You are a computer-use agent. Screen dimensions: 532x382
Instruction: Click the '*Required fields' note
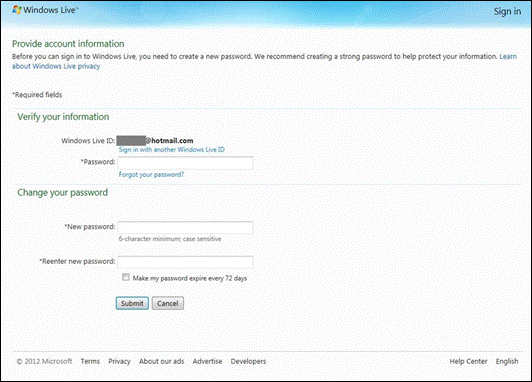pos(37,95)
